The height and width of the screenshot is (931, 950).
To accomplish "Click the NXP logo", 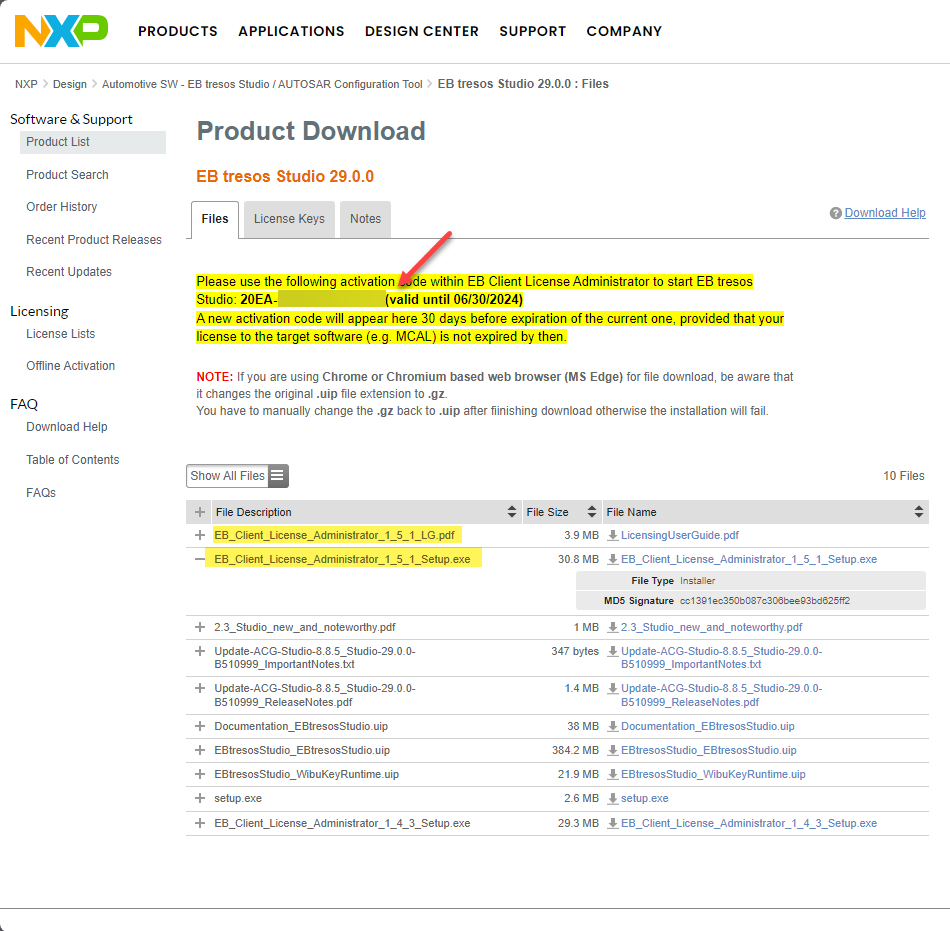I will tap(59, 31).
